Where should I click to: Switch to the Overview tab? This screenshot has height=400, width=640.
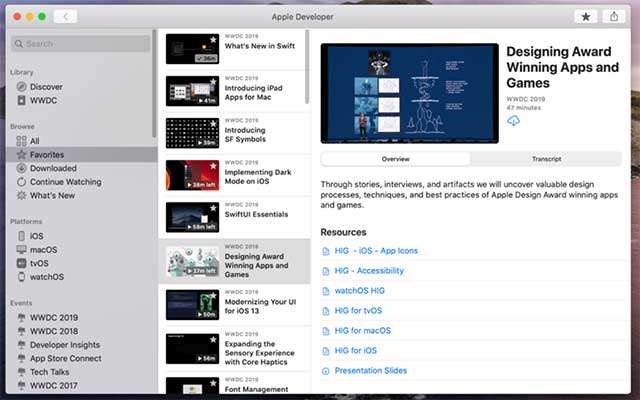(395, 159)
